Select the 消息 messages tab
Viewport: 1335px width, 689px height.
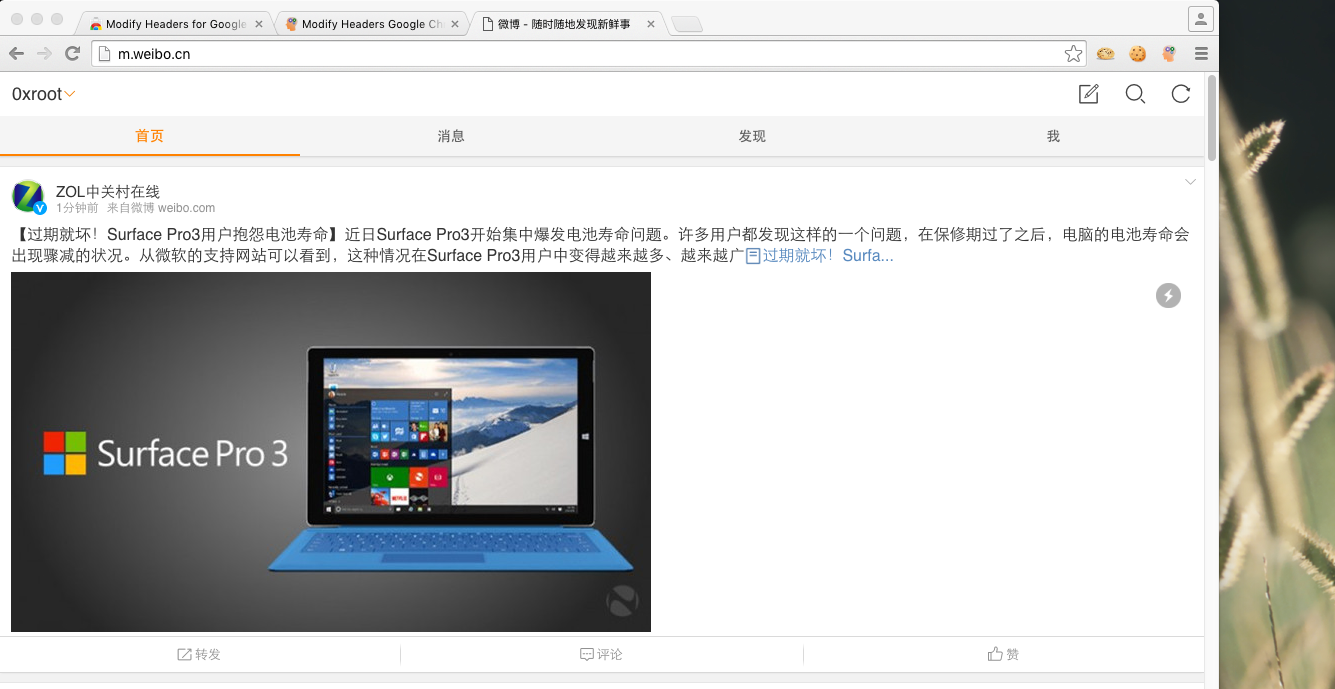(x=451, y=136)
